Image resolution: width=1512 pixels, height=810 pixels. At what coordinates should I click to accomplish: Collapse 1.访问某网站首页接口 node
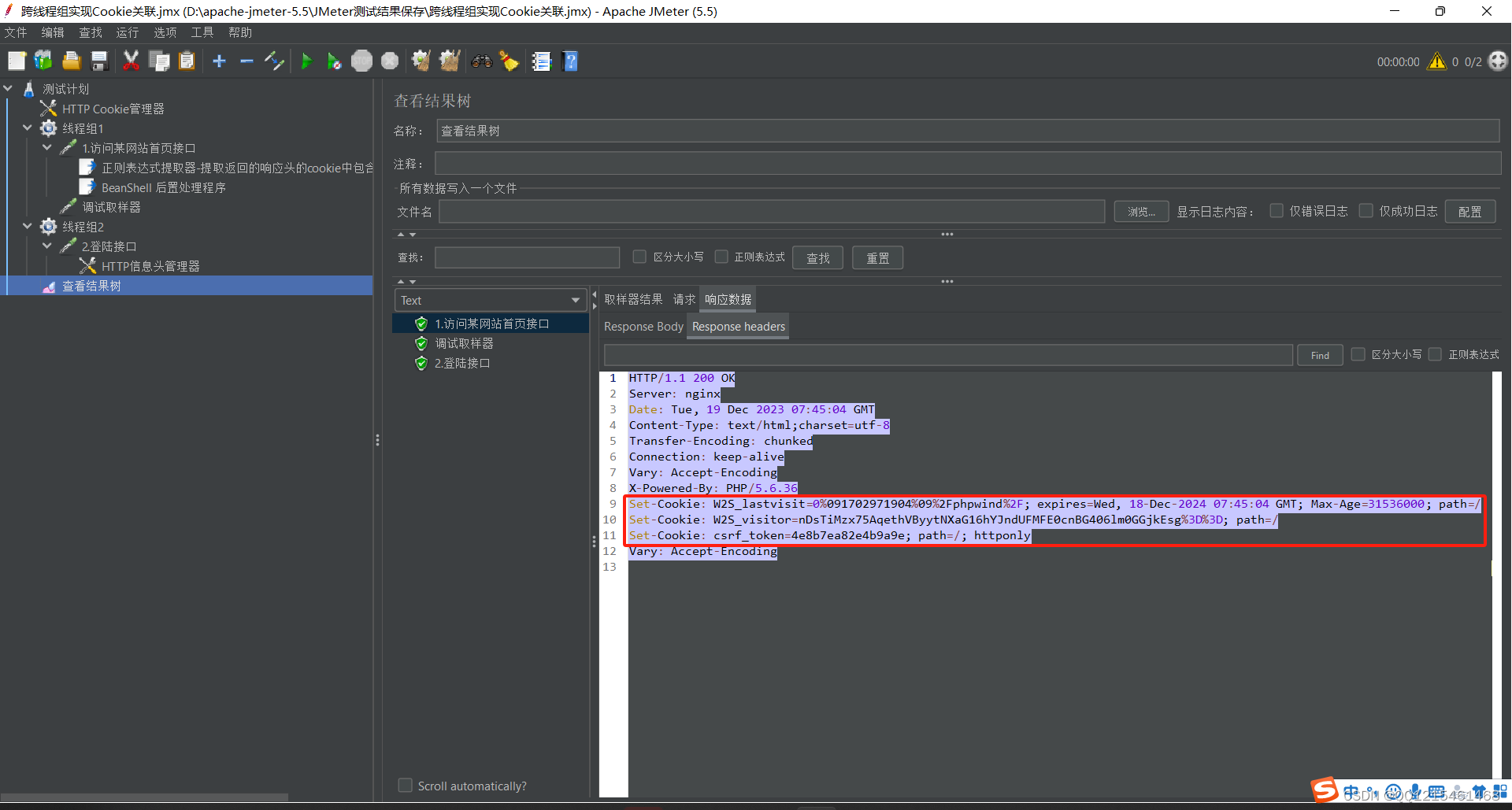47,147
